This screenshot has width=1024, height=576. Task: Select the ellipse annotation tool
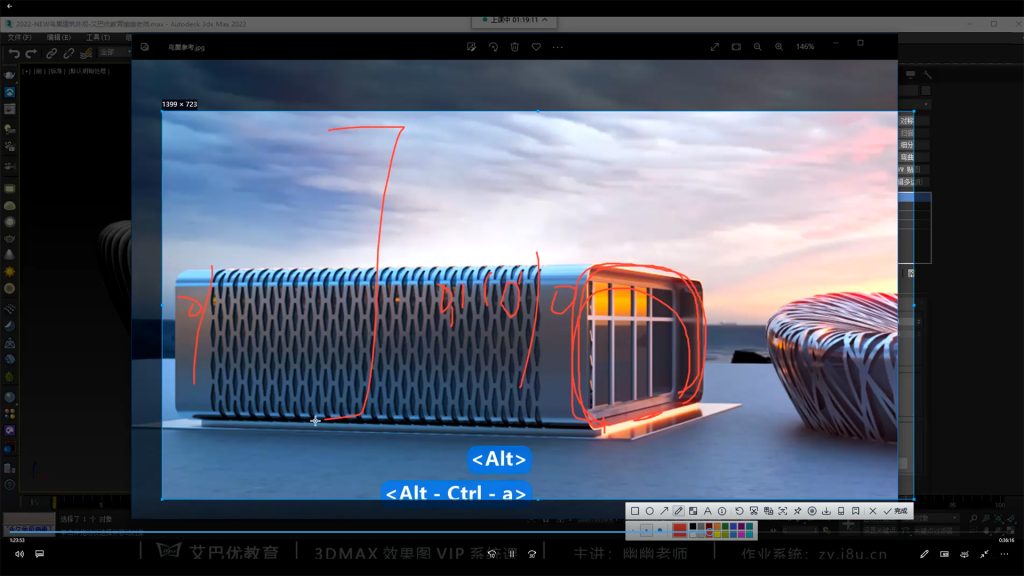coord(650,511)
